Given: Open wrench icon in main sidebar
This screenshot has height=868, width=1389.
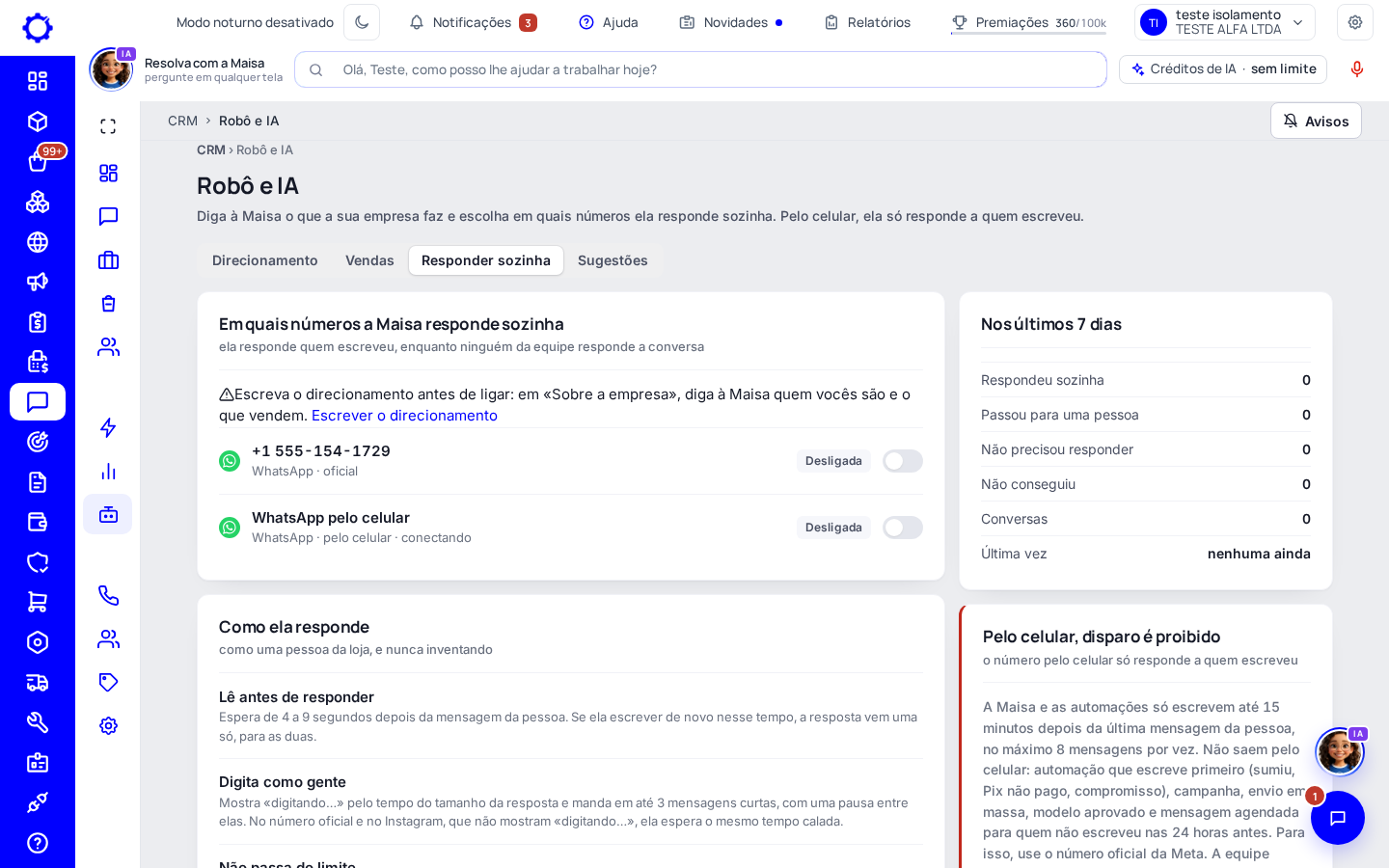Looking at the screenshot, I should click(x=38, y=722).
